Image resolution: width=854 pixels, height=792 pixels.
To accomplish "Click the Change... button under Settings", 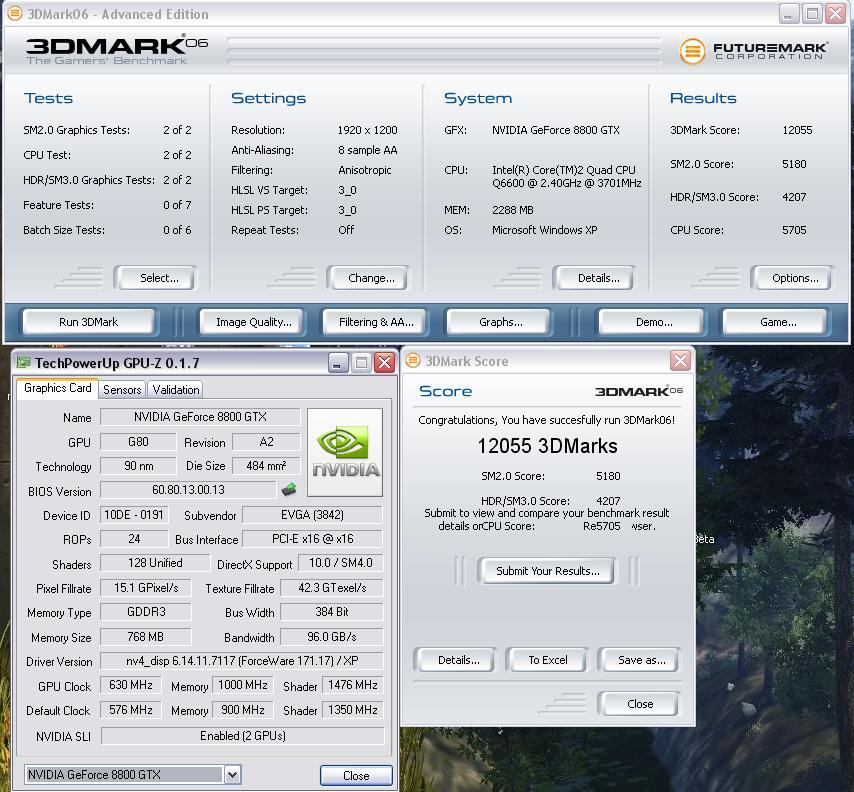I will pos(371,278).
